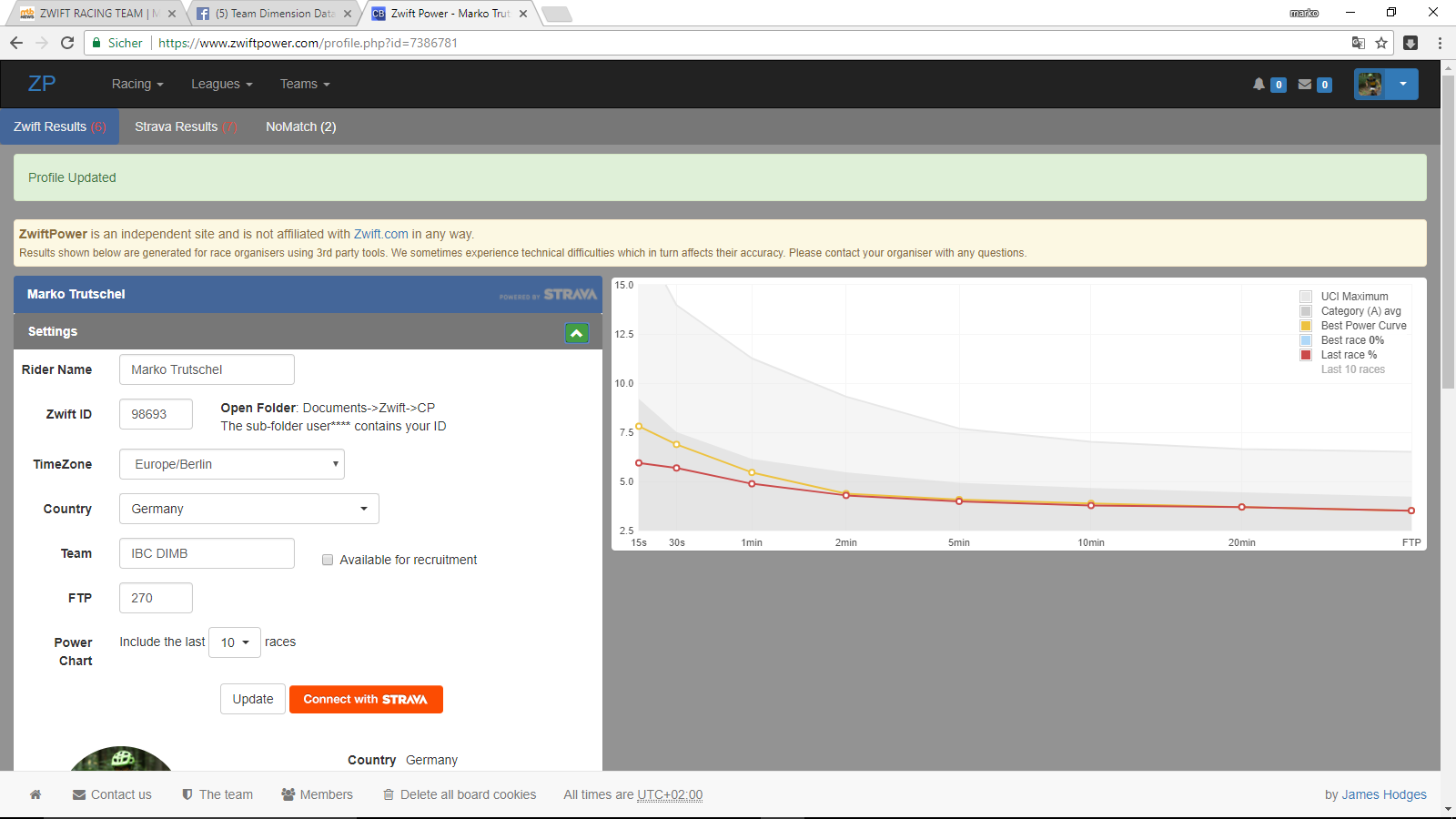This screenshot has width=1456, height=819.
Task: Click the Update button
Action: (x=252, y=699)
